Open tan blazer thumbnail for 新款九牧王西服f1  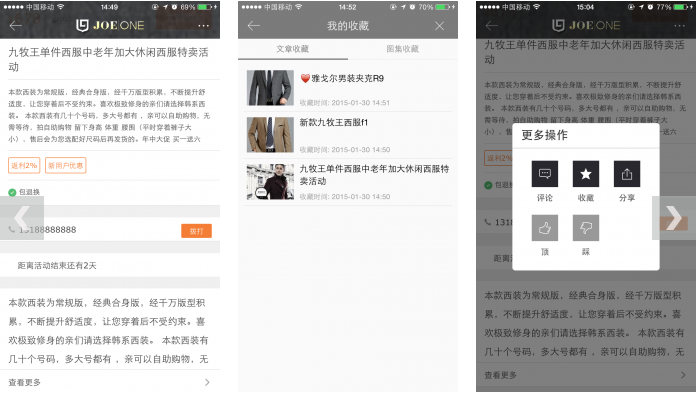coord(270,135)
